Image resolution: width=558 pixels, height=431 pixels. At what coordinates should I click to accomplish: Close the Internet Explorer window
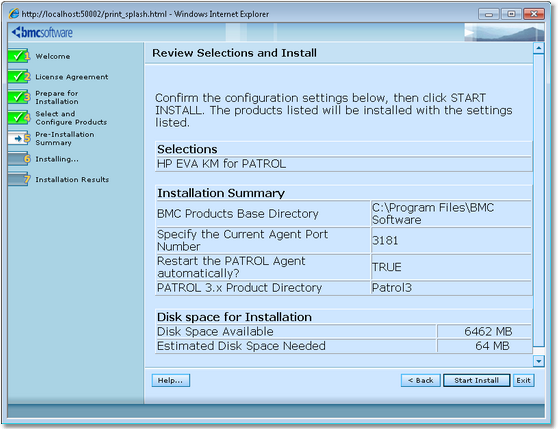pos(533,14)
